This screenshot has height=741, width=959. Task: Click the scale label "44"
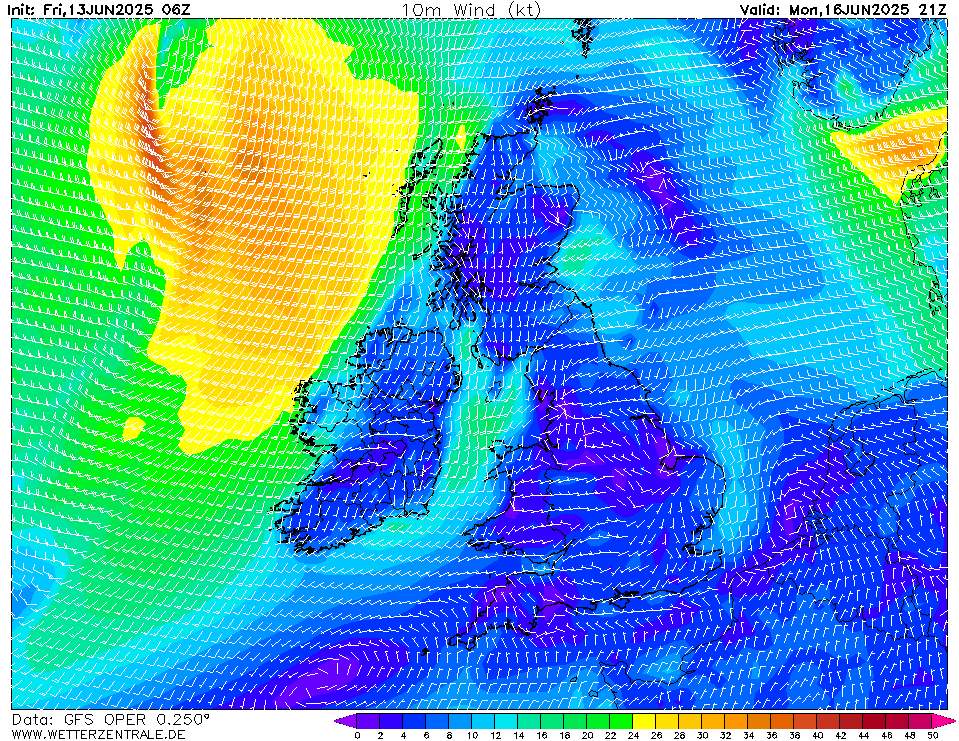click(x=864, y=735)
